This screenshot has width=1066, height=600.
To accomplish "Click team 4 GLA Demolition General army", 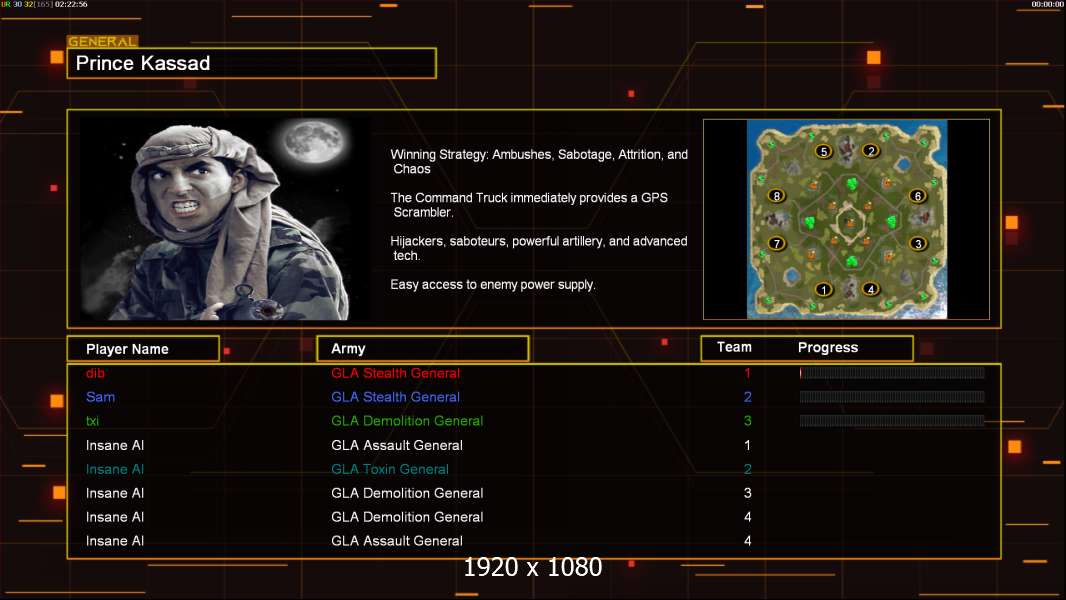I will [x=407, y=517].
